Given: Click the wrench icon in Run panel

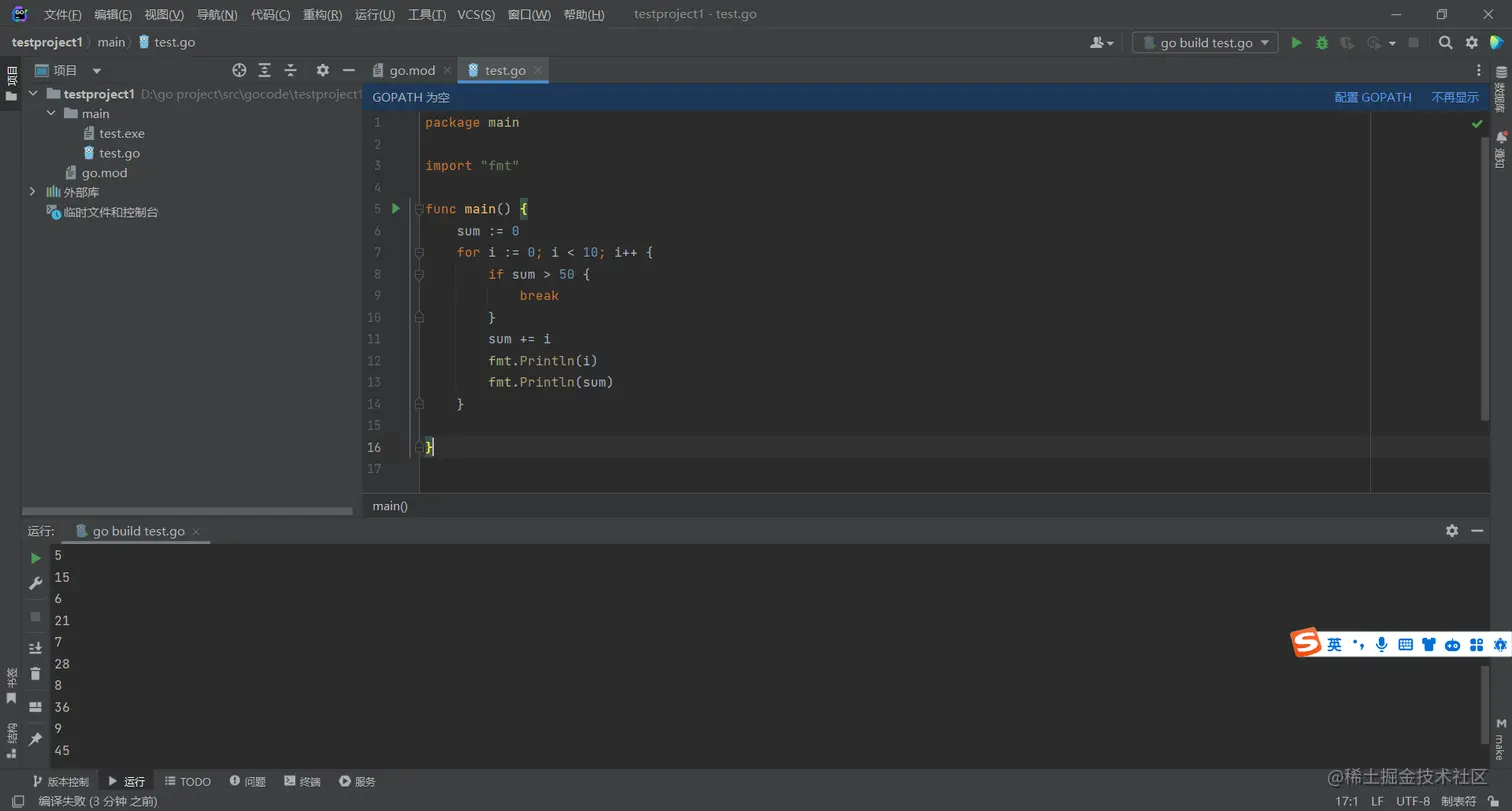Looking at the screenshot, I should pyautogui.click(x=36, y=583).
